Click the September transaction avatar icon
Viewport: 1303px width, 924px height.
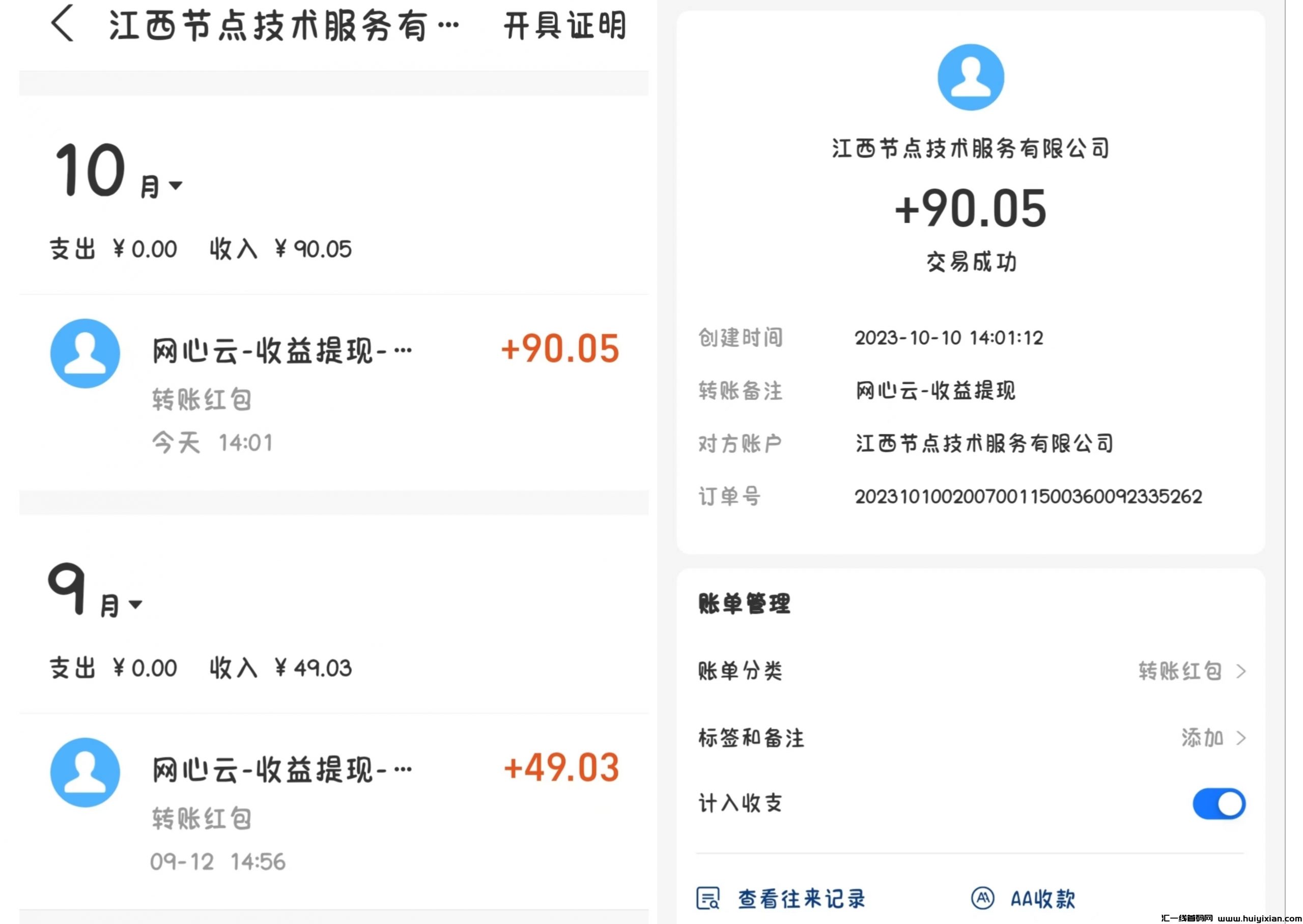pos(86,772)
